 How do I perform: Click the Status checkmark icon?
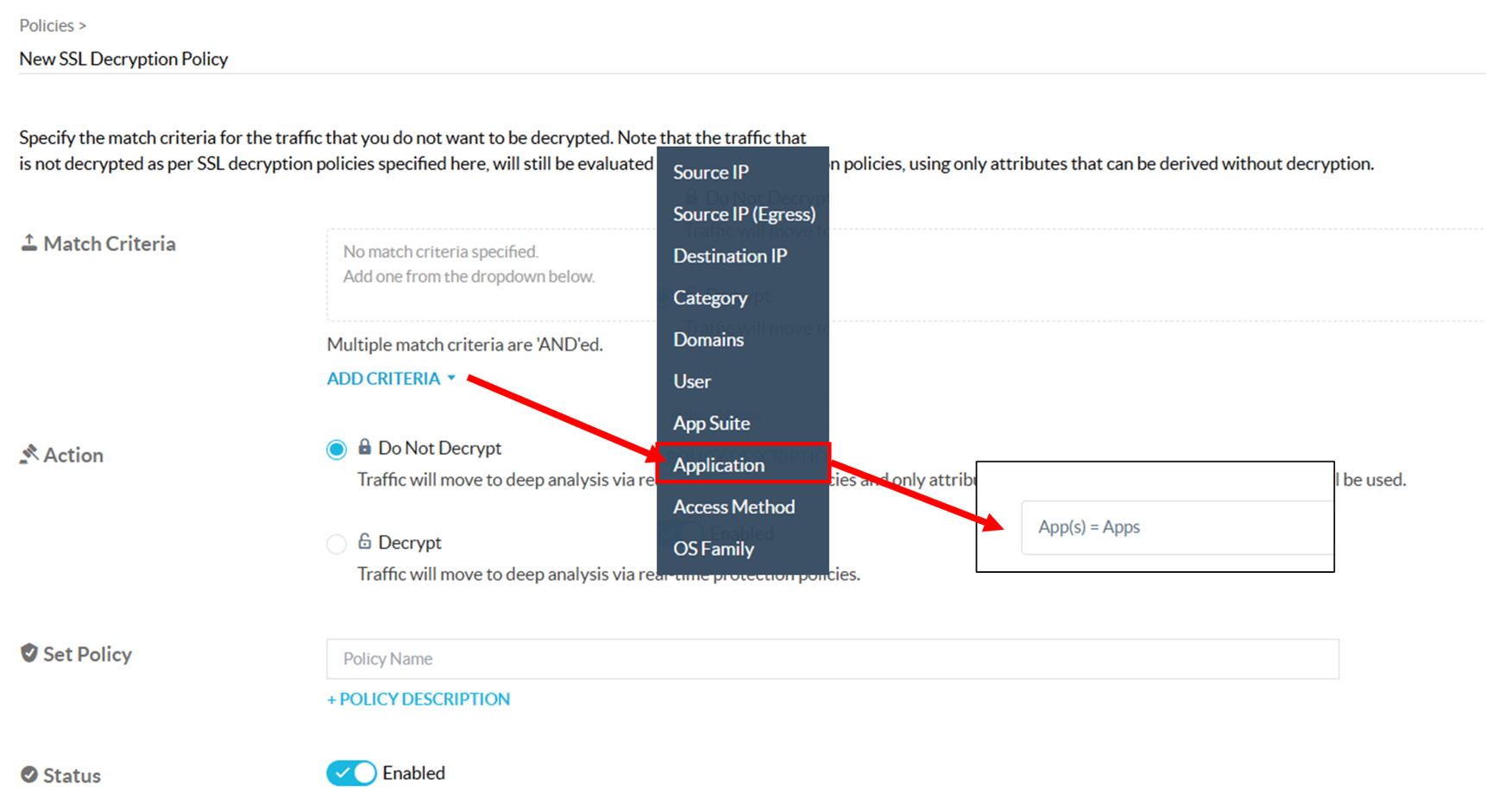[29, 775]
